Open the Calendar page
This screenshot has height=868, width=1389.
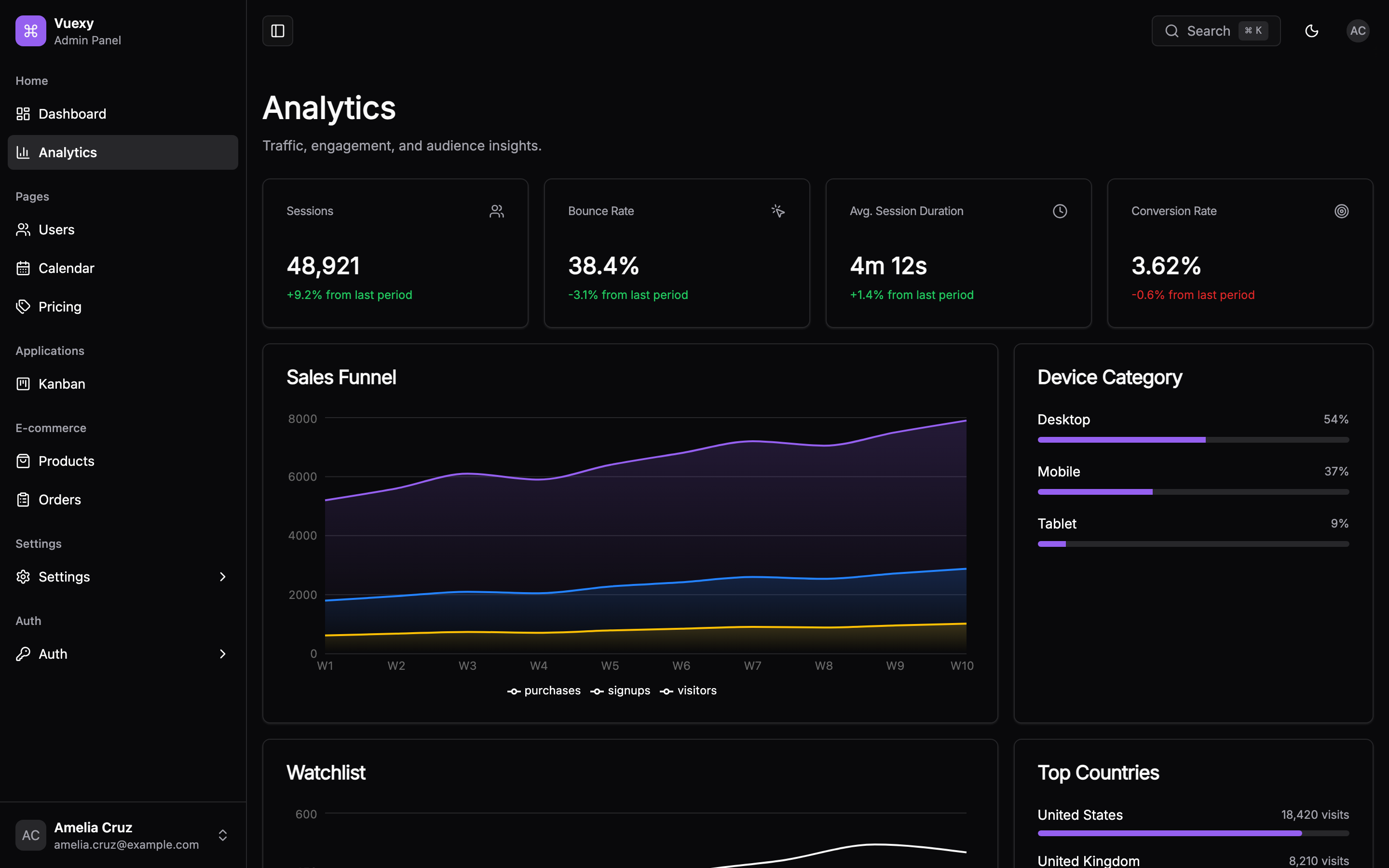click(x=123, y=268)
